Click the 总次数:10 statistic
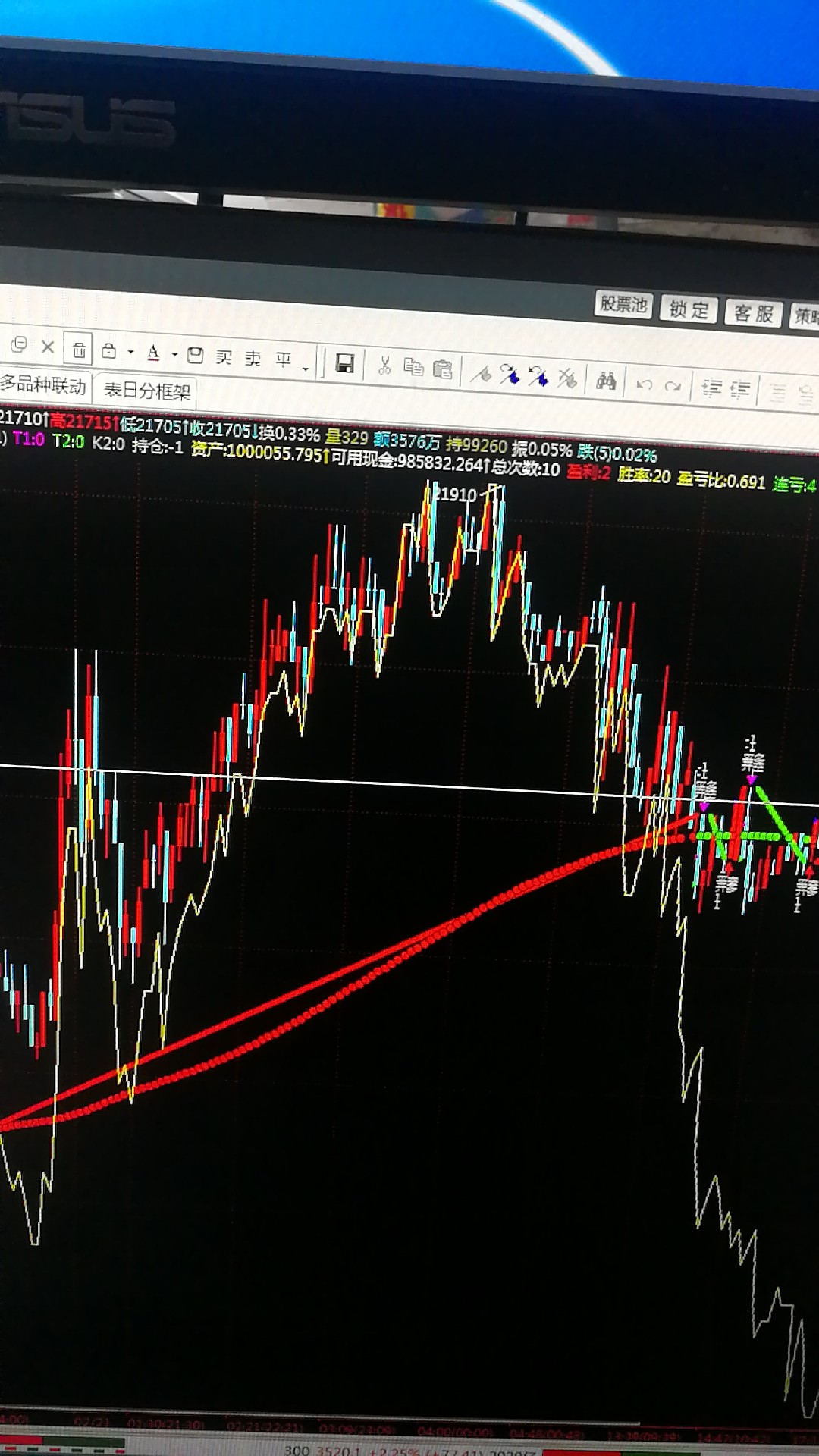Image resolution: width=819 pixels, height=1456 pixels. pos(526,469)
